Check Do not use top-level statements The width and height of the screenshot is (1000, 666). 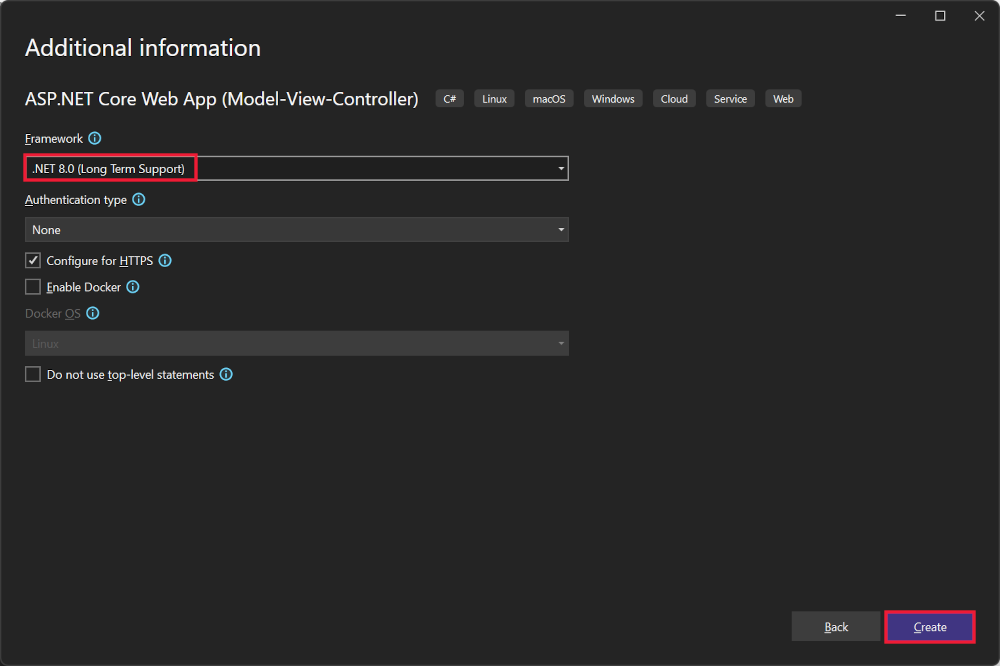[33, 374]
